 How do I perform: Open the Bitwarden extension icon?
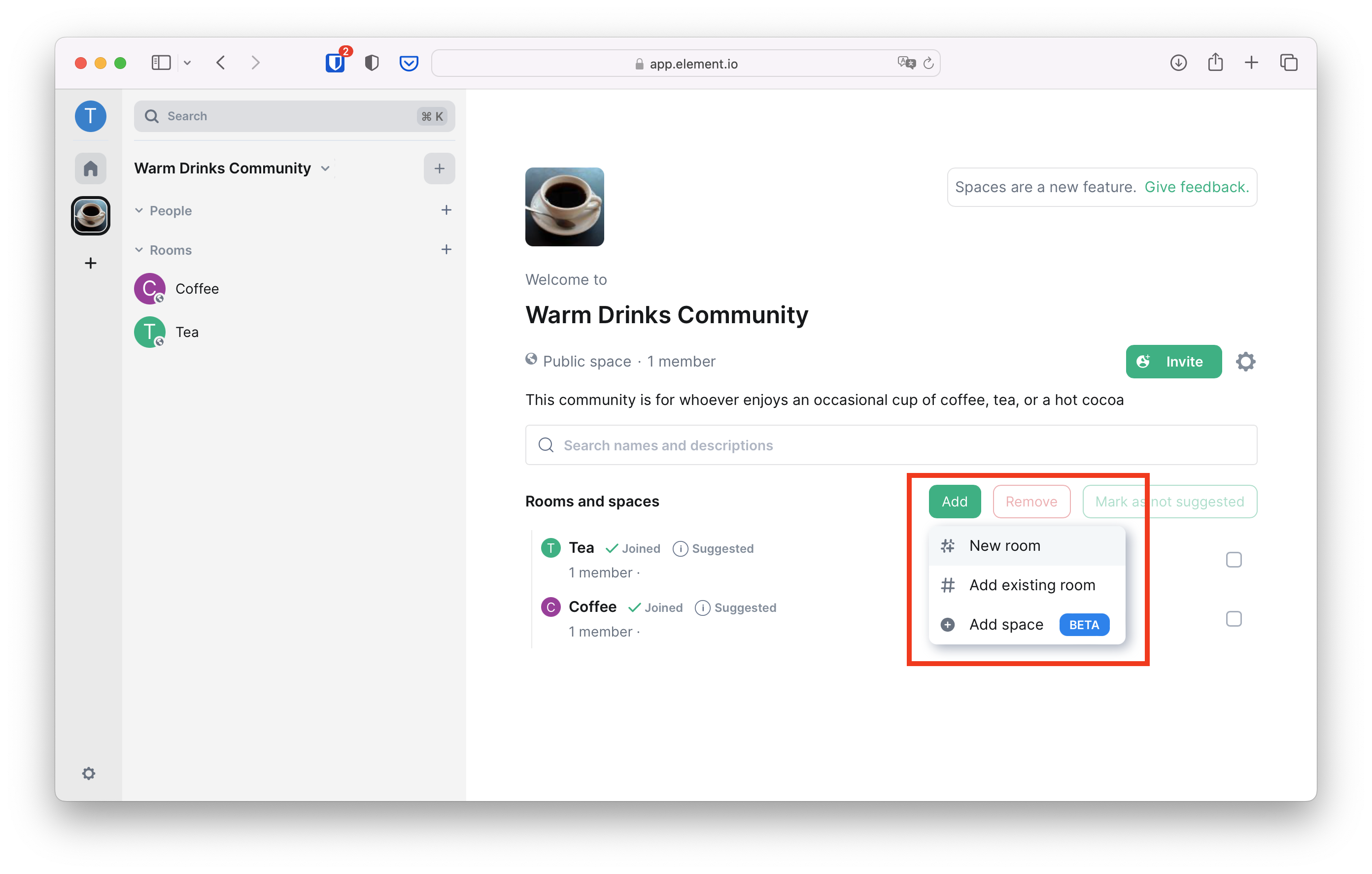[x=335, y=63]
